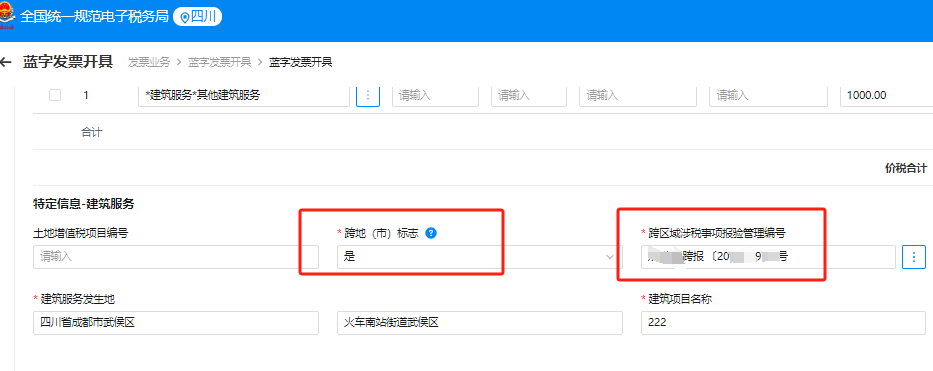Click the 价税合计 label
The image size is (933, 371).
point(906,168)
